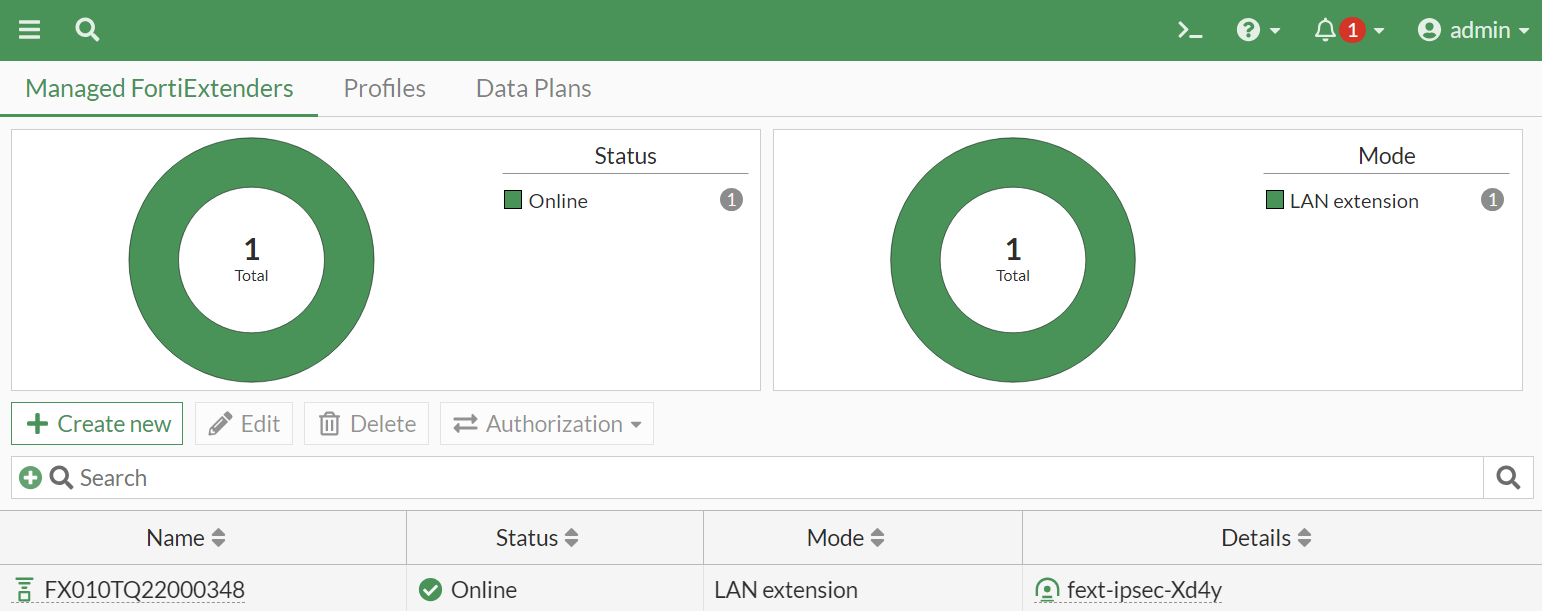Image resolution: width=1542 pixels, height=611 pixels.
Task: Open the help question mark menu
Action: click(x=1258, y=30)
